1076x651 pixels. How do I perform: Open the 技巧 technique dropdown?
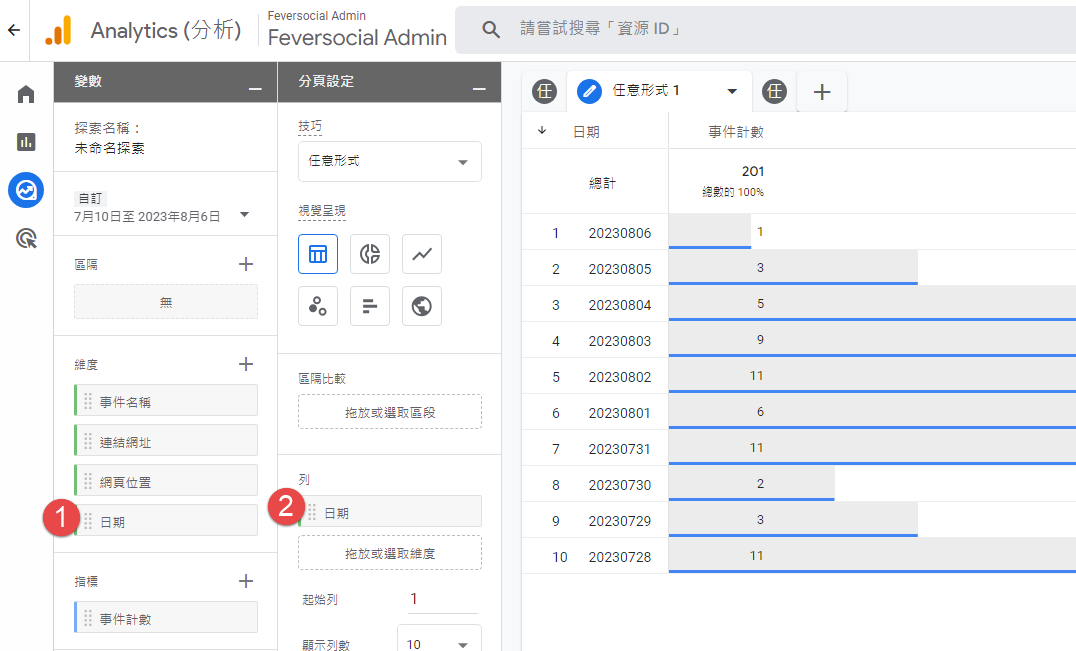pyautogui.click(x=389, y=161)
